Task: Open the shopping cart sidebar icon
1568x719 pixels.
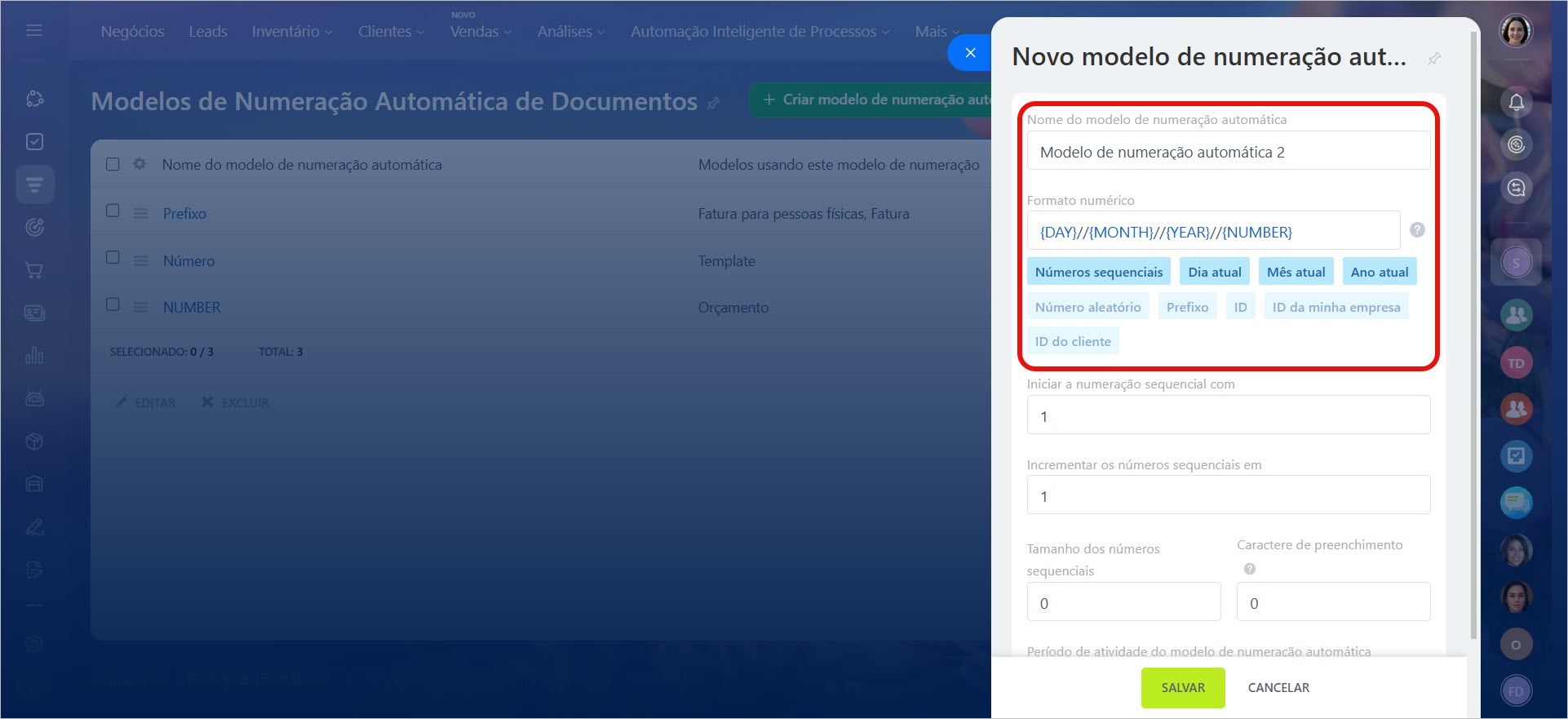Action: [x=34, y=270]
